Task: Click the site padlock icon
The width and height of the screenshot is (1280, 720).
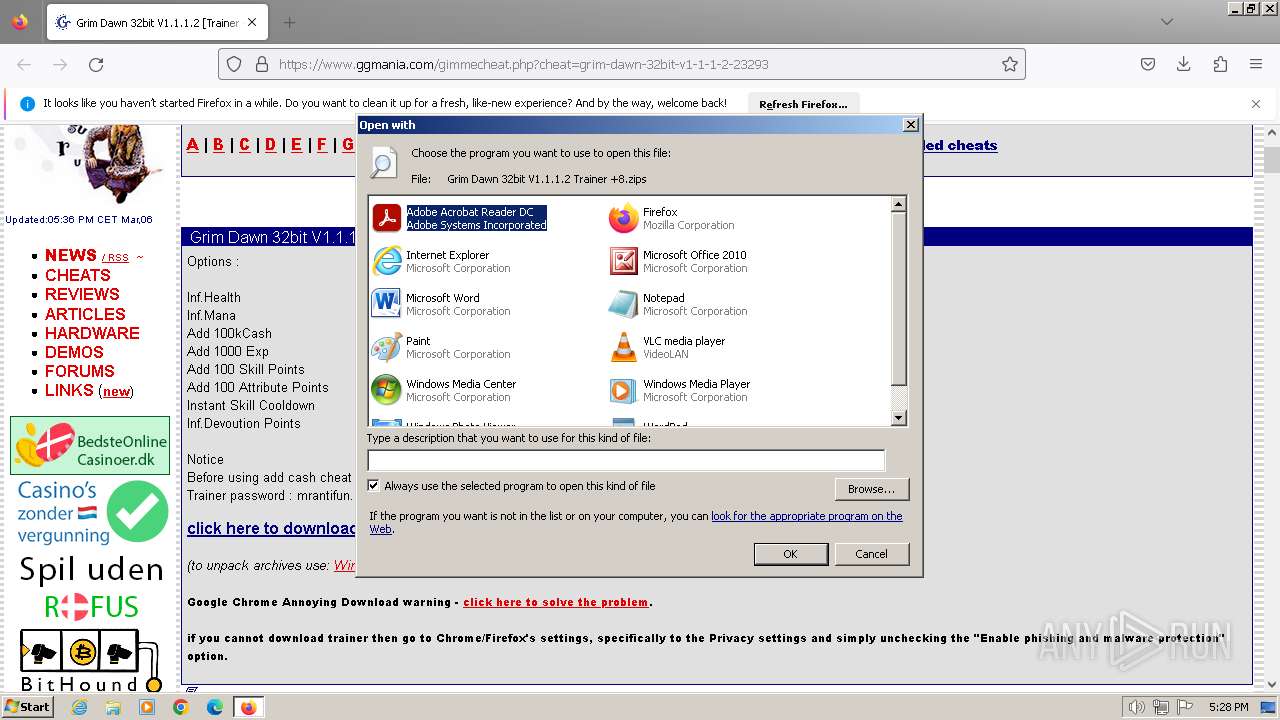Action: tap(262, 64)
